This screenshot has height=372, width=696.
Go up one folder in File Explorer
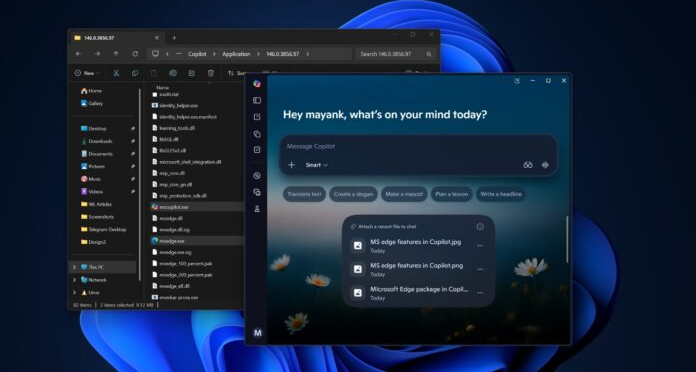[x=116, y=54]
